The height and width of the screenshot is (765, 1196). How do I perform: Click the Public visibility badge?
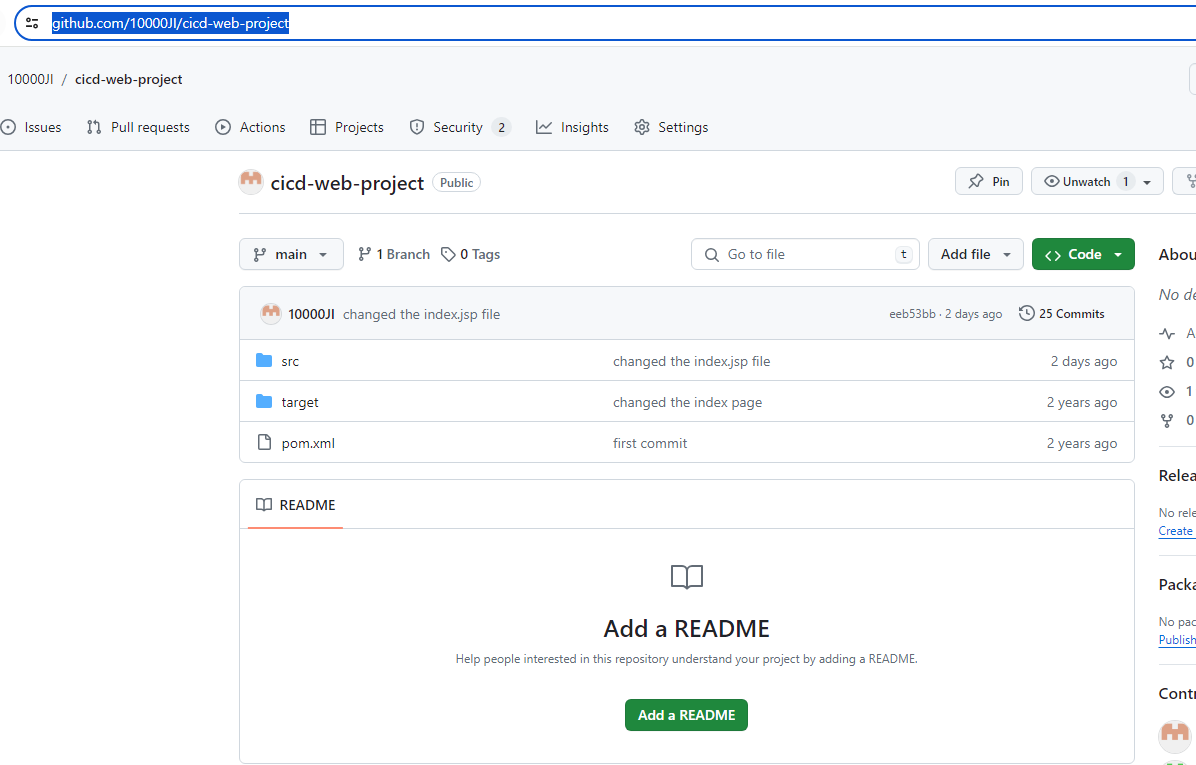pos(456,183)
